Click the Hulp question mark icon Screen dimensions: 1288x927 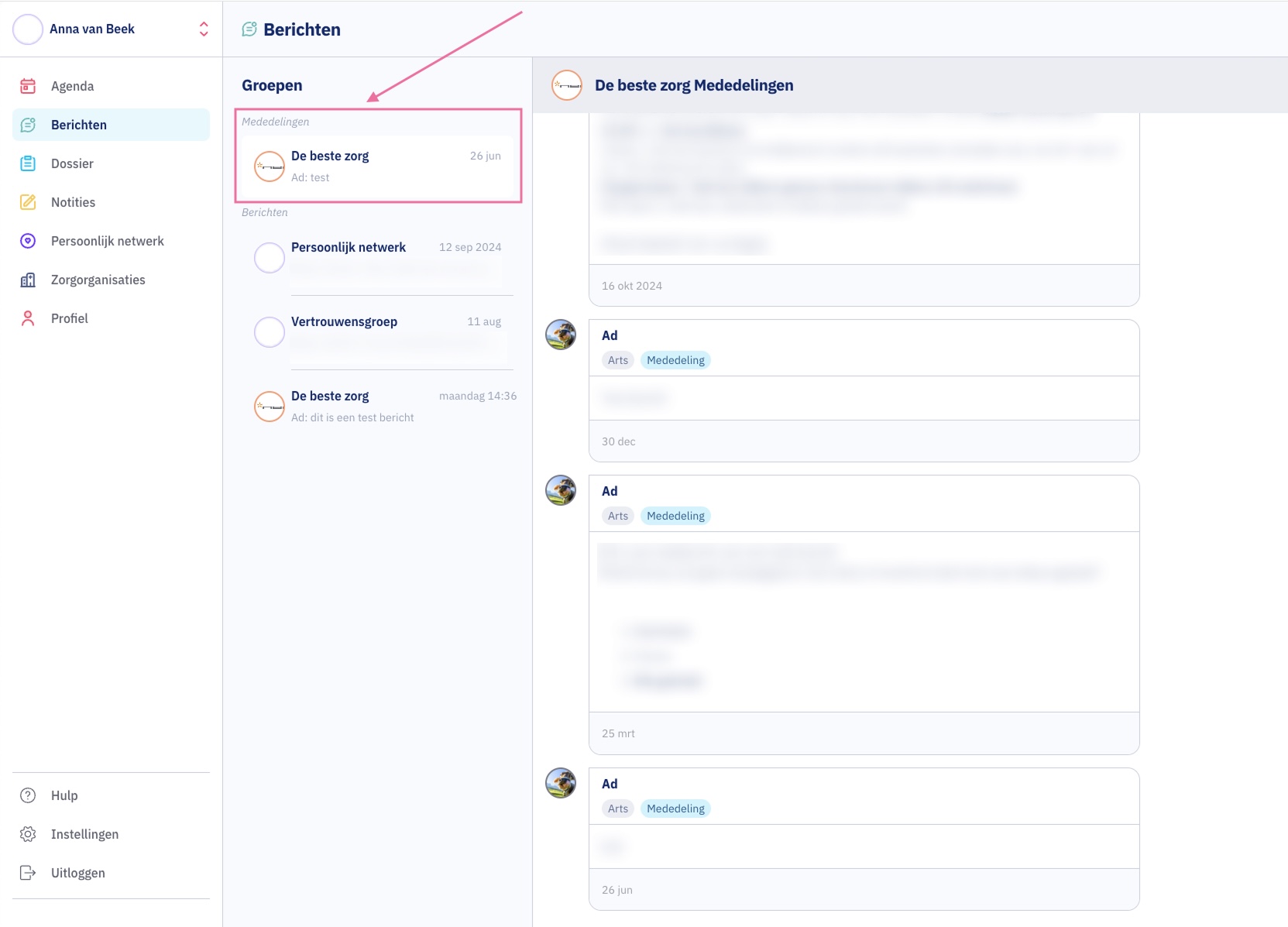pyautogui.click(x=28, y=795)
